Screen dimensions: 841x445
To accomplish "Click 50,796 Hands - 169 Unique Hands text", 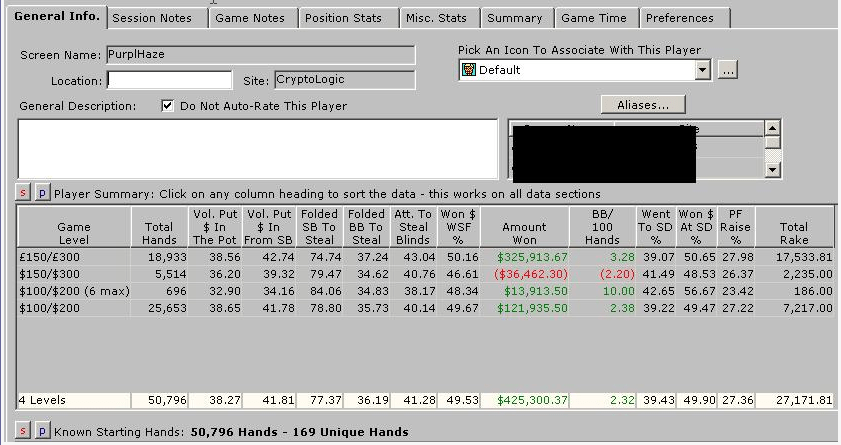I will pyautogui.click(x=299, y=432).
